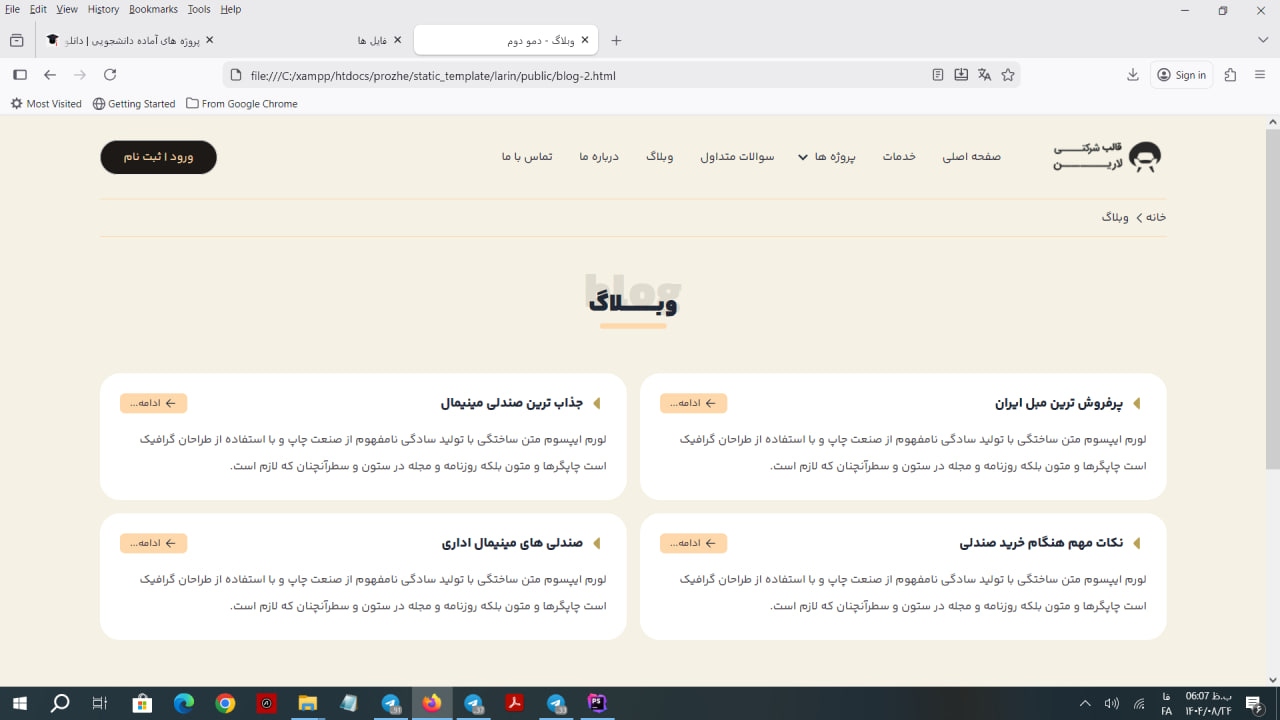This screenshot has width=1280, height=720.
Task: Click the translate page icon in address bar
Action: coord(984,74)
